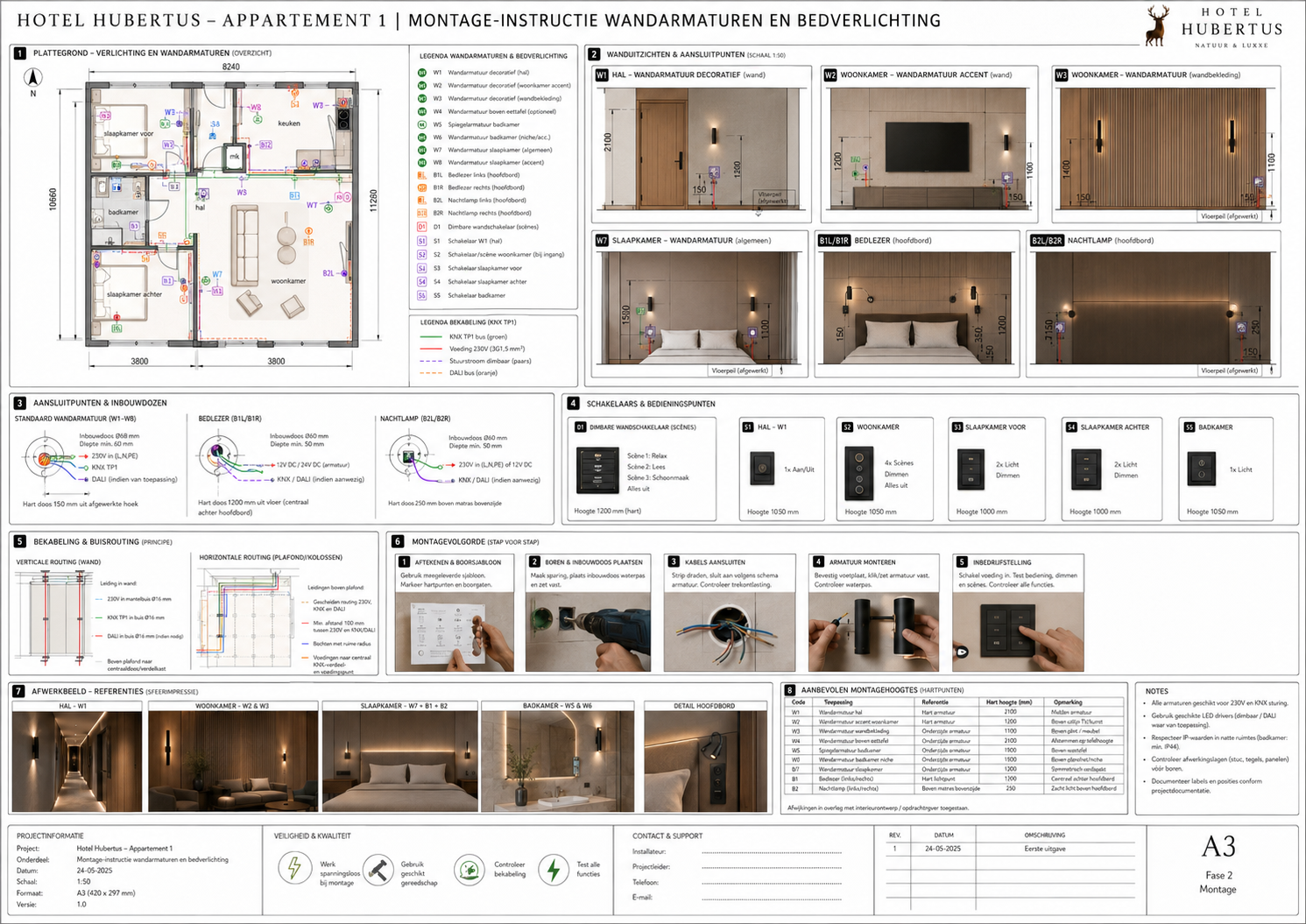Click the green W2 legend symbol

coord(422,86)
